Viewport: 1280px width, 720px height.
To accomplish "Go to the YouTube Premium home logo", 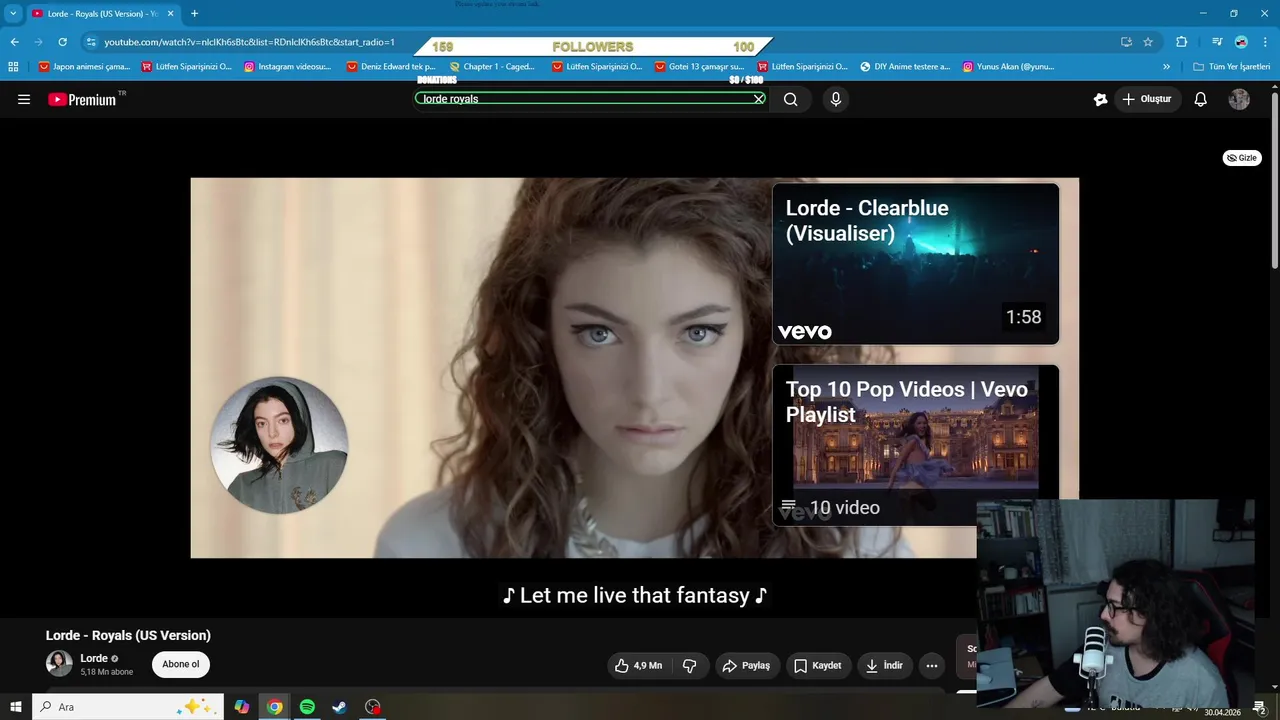I will click(82, 99).
